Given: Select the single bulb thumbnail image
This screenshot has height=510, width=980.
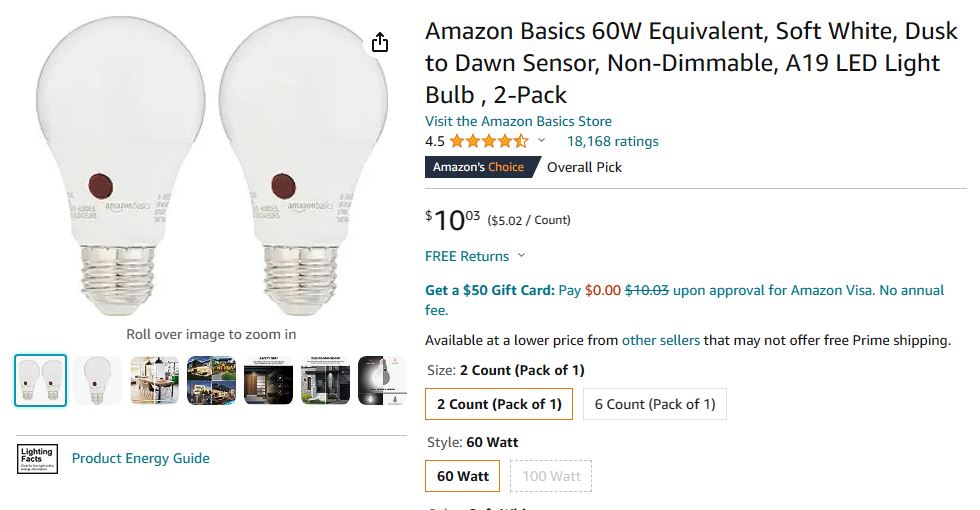Looking at the screenshot, I should pos(98,380).
